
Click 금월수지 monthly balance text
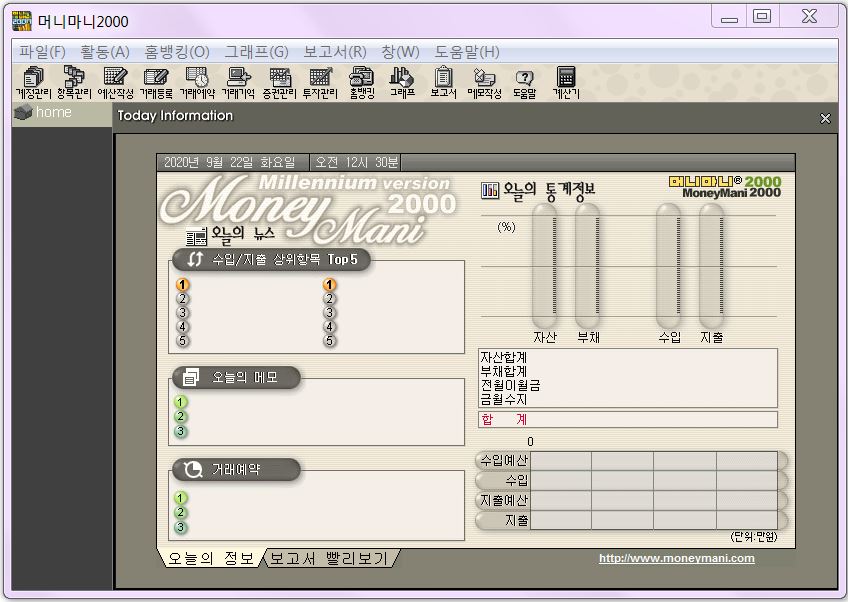(504, 400)
